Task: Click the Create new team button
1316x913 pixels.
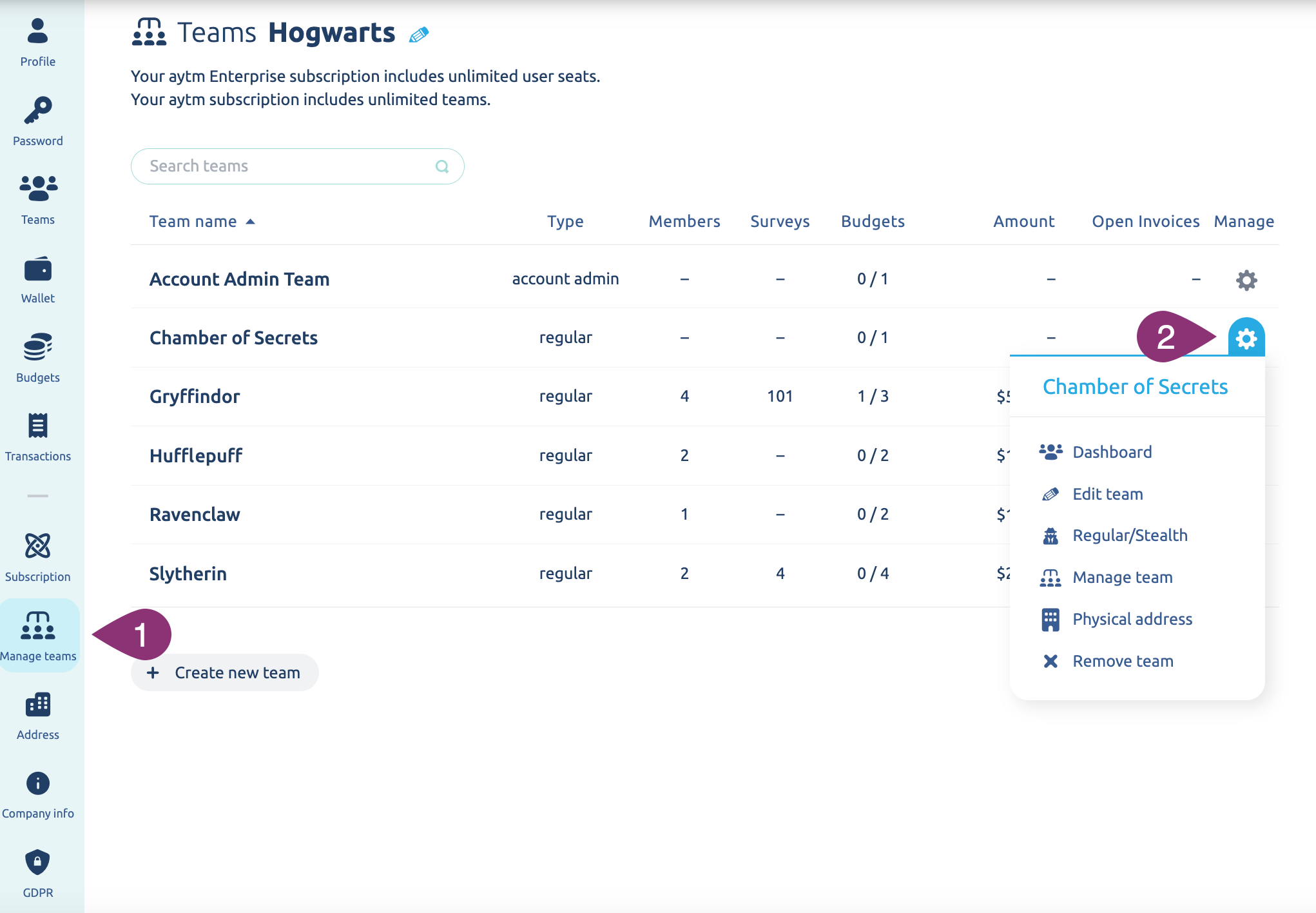Action: point(225,672)
